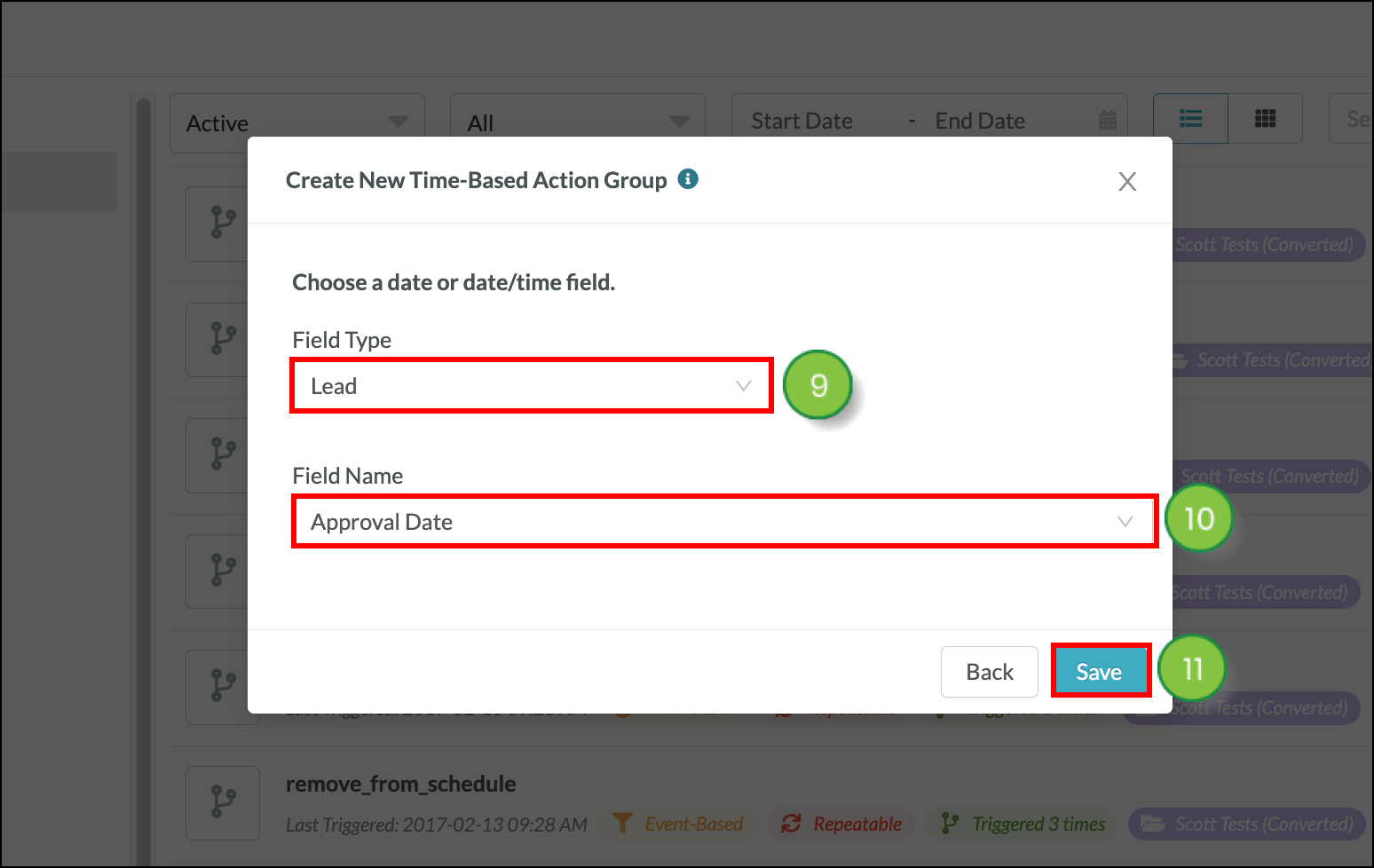Image resolution: width=1374 pixels, height=868 pixels.
Task: Click the Start Date input field
Action: tap(801, 119)
